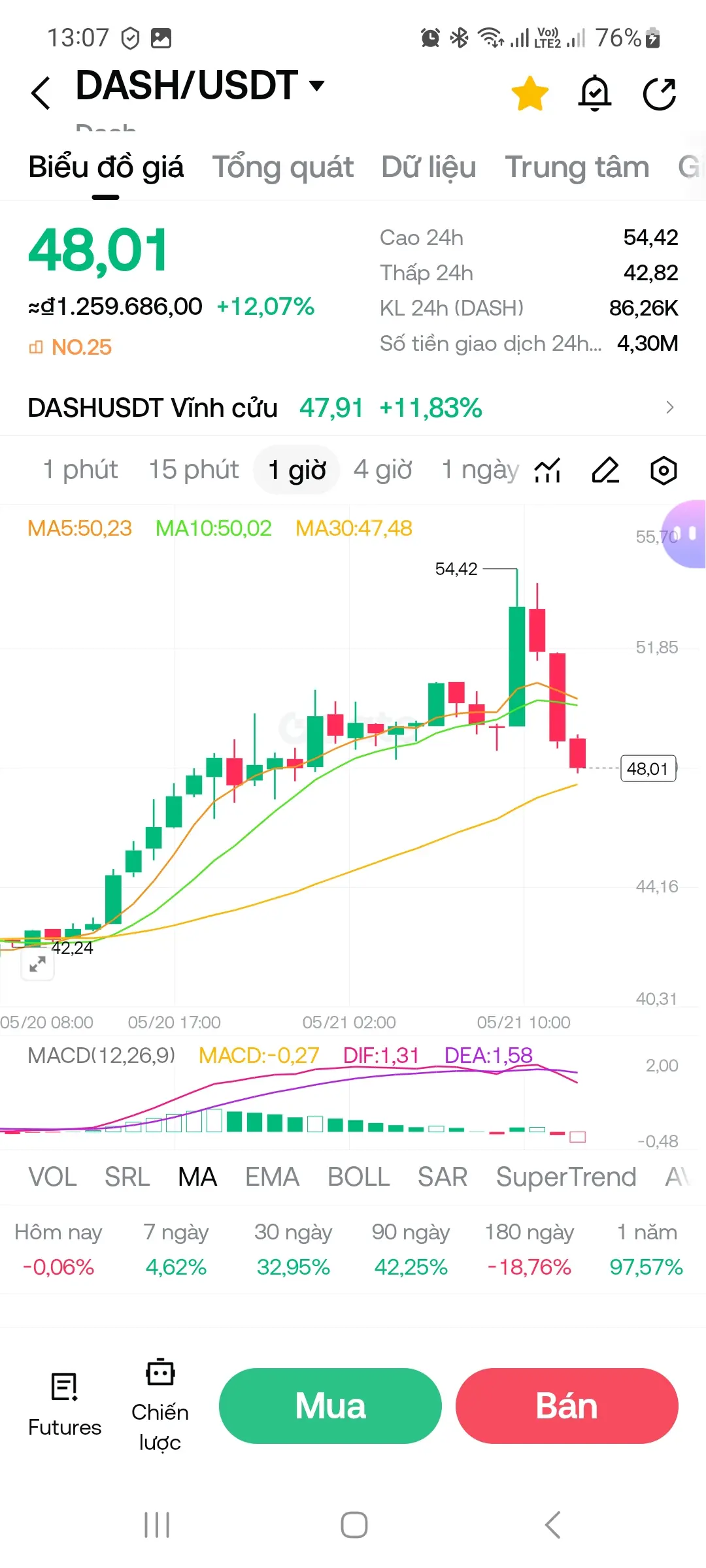This screenshot has width=706, height=1568.
Task: Tap KL 24h (DASH) value 86,26K
Action: click(x=643, y=308)
